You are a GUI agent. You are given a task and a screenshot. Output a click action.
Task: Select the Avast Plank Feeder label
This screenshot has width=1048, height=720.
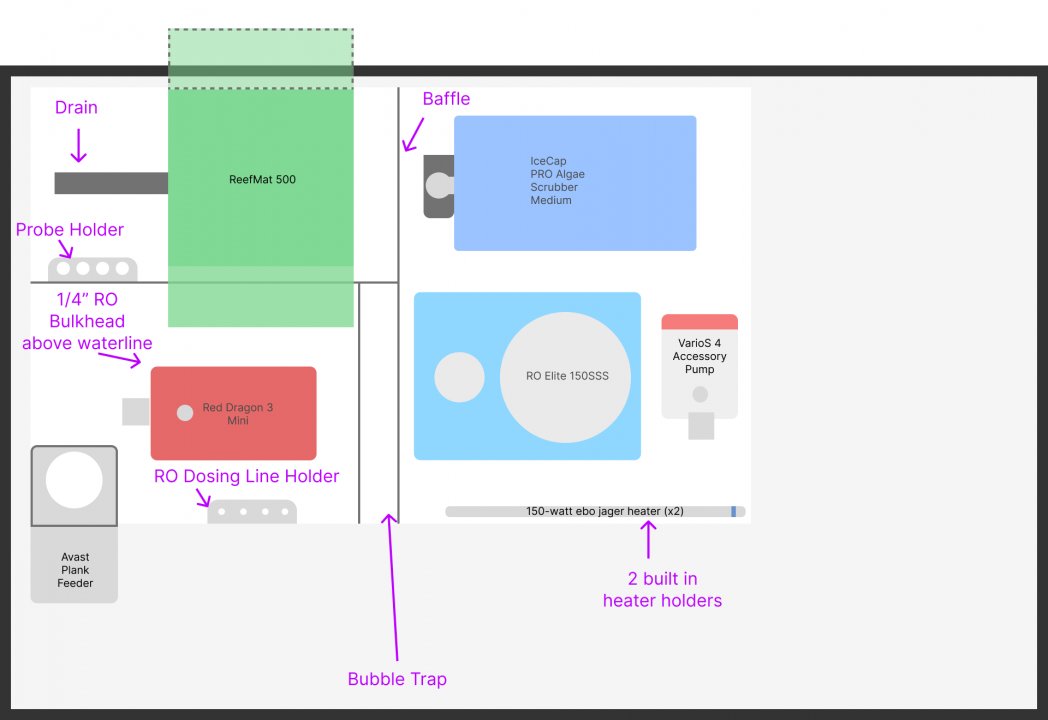(x=75, y=570)
